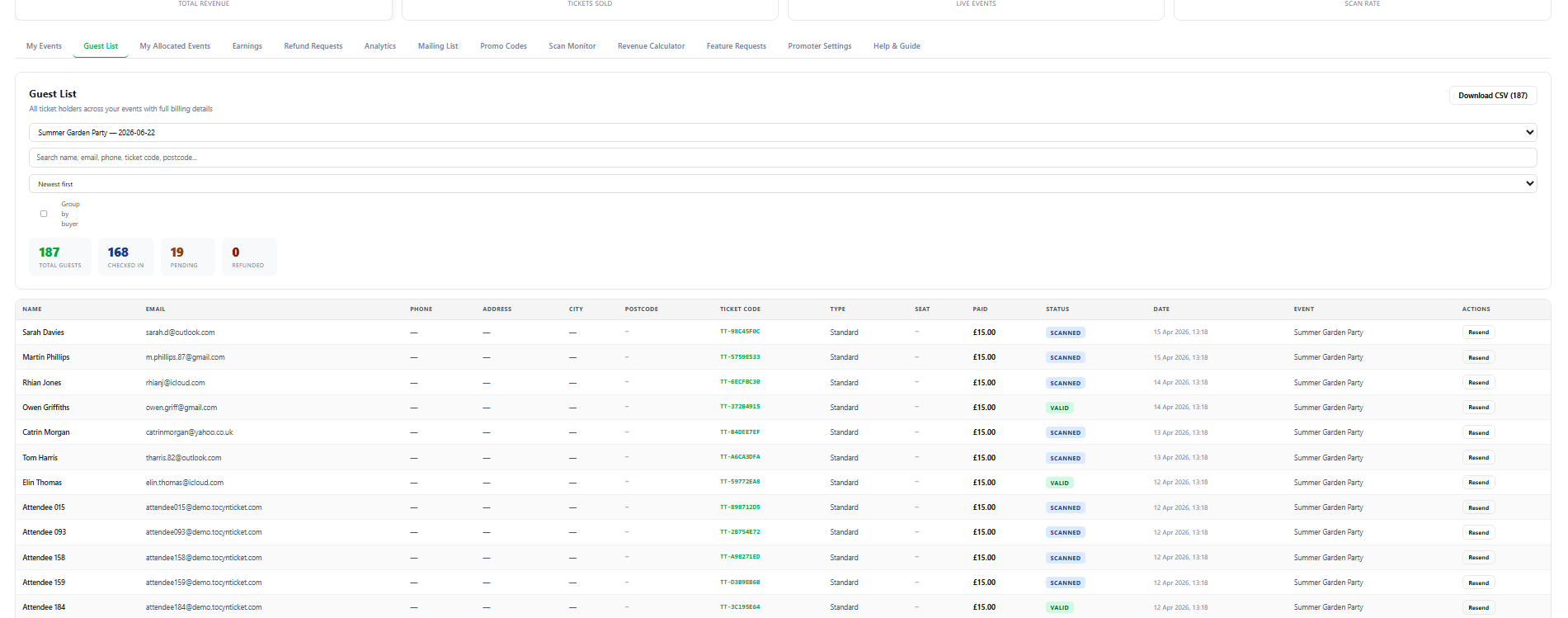Screen dimensions: 1568x618
Task: Click the name Attendee 184
Action: [x=44, y=607]
